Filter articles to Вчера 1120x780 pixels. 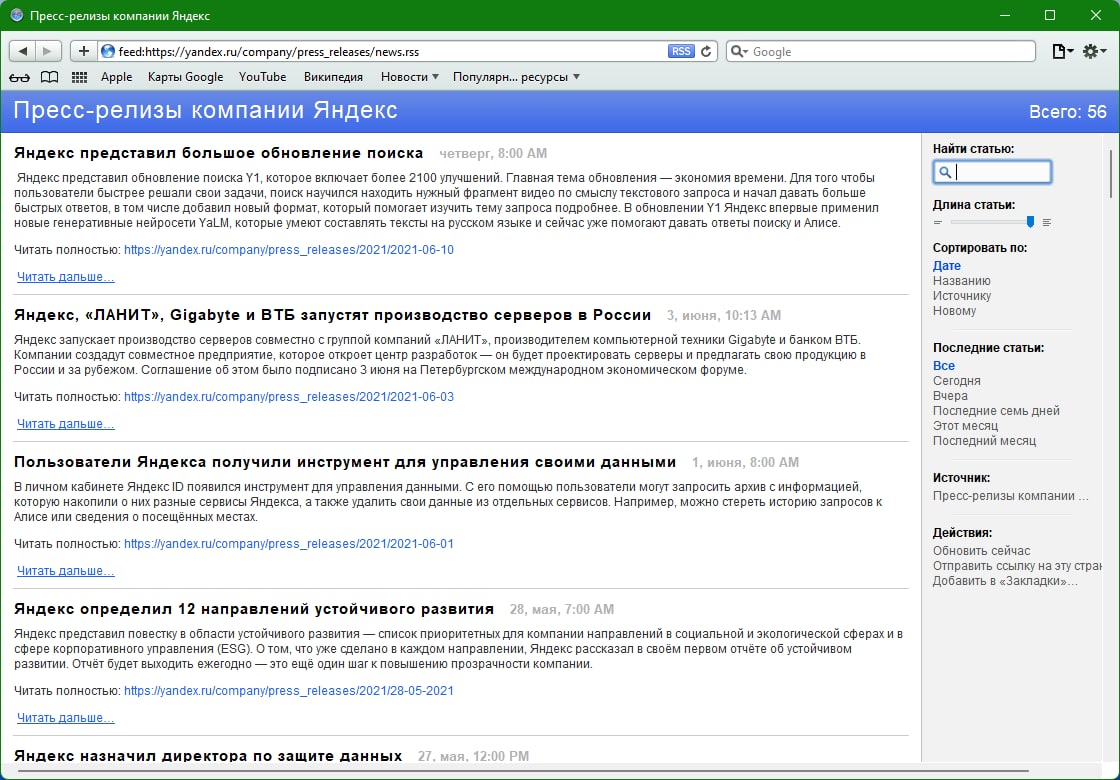[x=950, y=396]
